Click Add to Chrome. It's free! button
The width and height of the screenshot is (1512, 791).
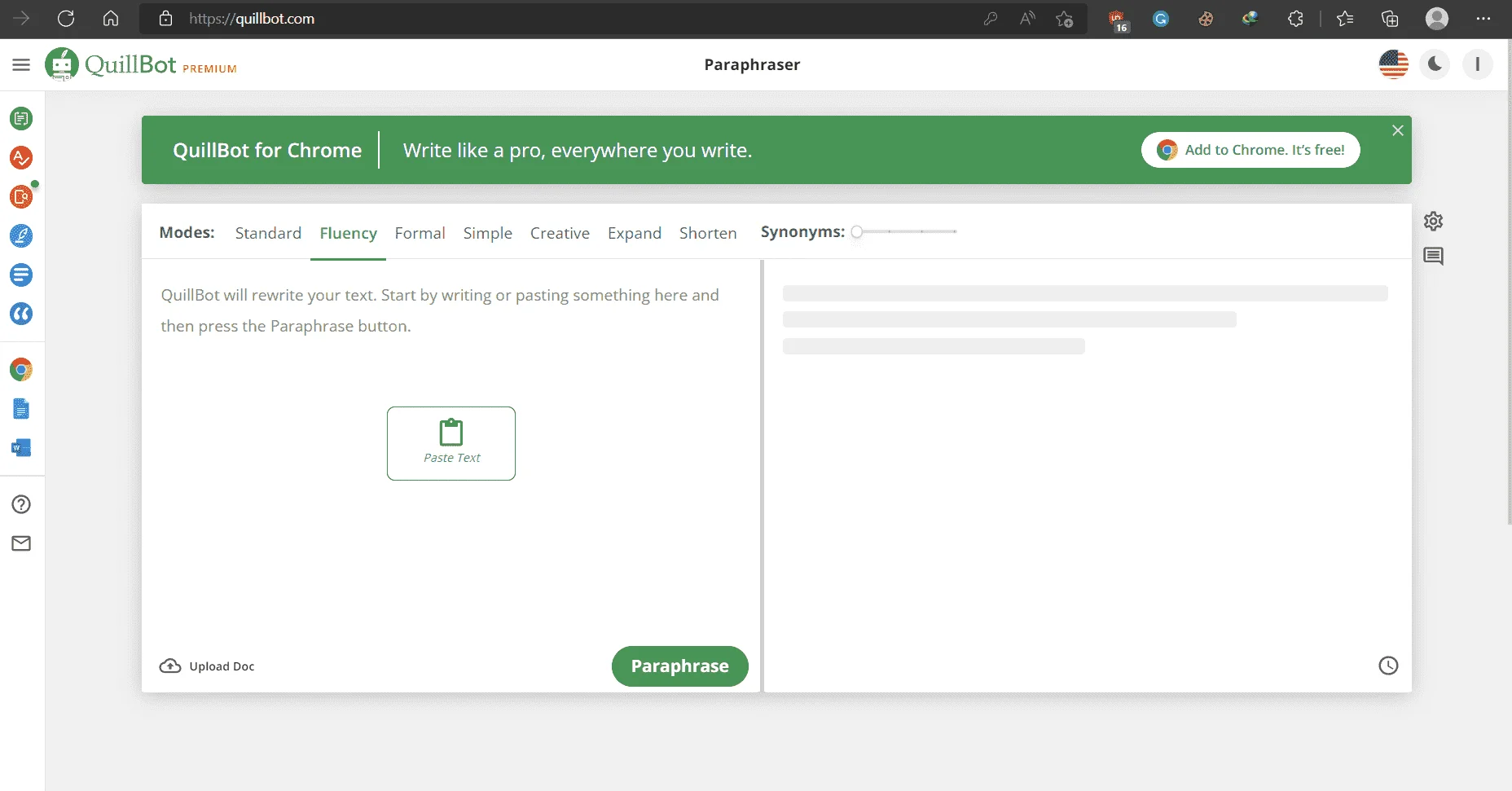(x=1250, y=150)
